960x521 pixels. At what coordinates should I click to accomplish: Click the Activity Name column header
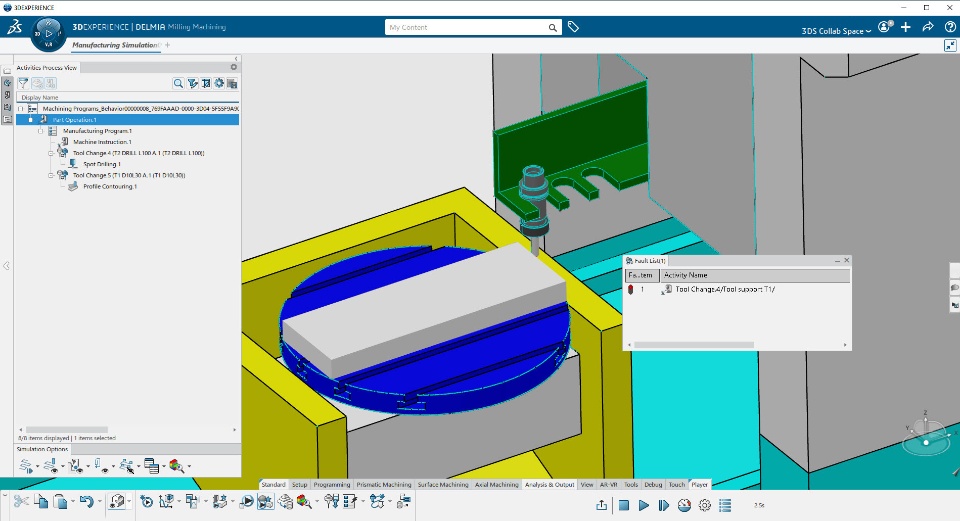[x=756, y=275]
